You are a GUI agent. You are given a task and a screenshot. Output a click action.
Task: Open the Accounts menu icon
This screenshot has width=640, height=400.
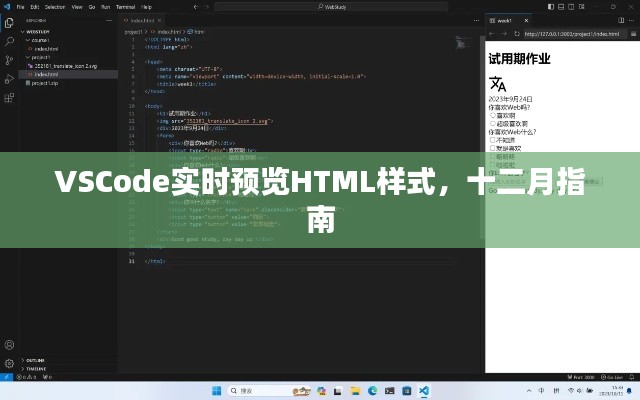[x=9, y=345]
